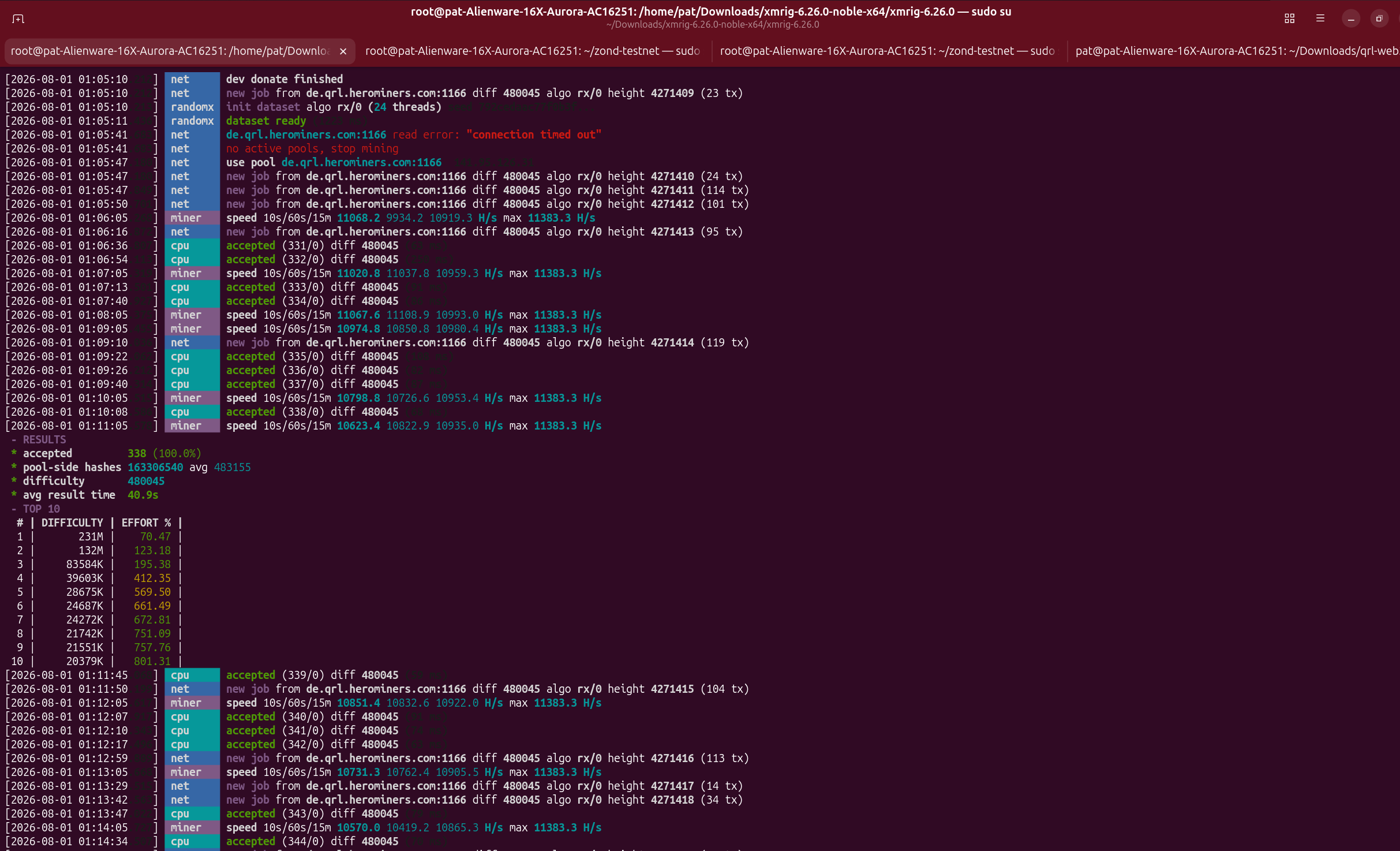Click block height 4271411 with 114 tx
Viewport: 1400px width, 851px height.
pos(672,190)
